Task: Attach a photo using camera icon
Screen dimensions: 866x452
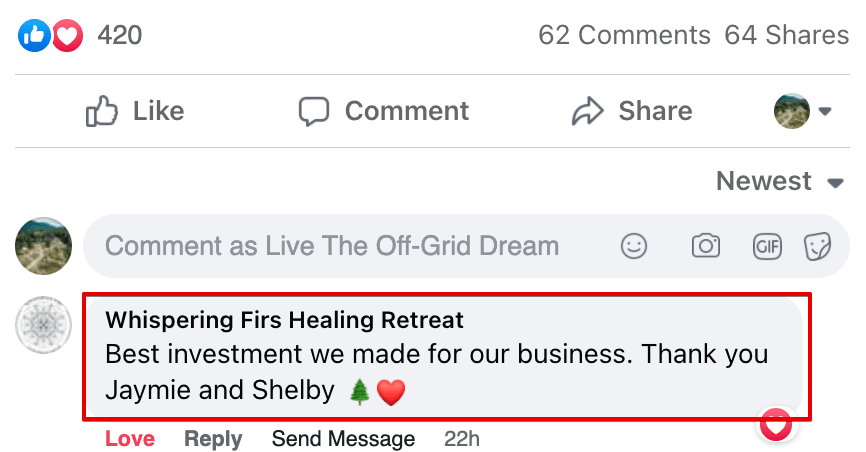Action: click(706, 246)
